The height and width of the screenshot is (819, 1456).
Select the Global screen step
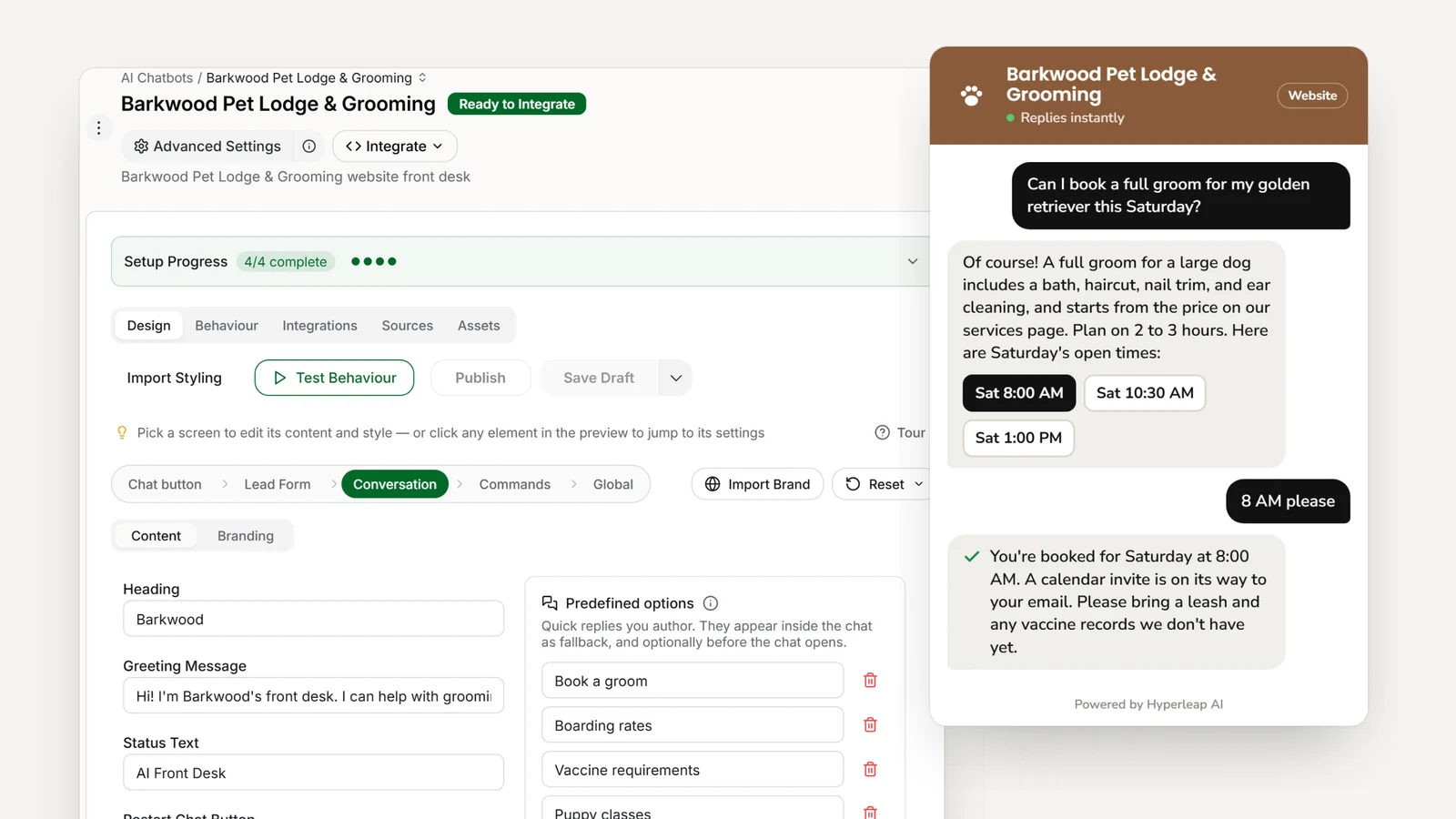[613, 484]
